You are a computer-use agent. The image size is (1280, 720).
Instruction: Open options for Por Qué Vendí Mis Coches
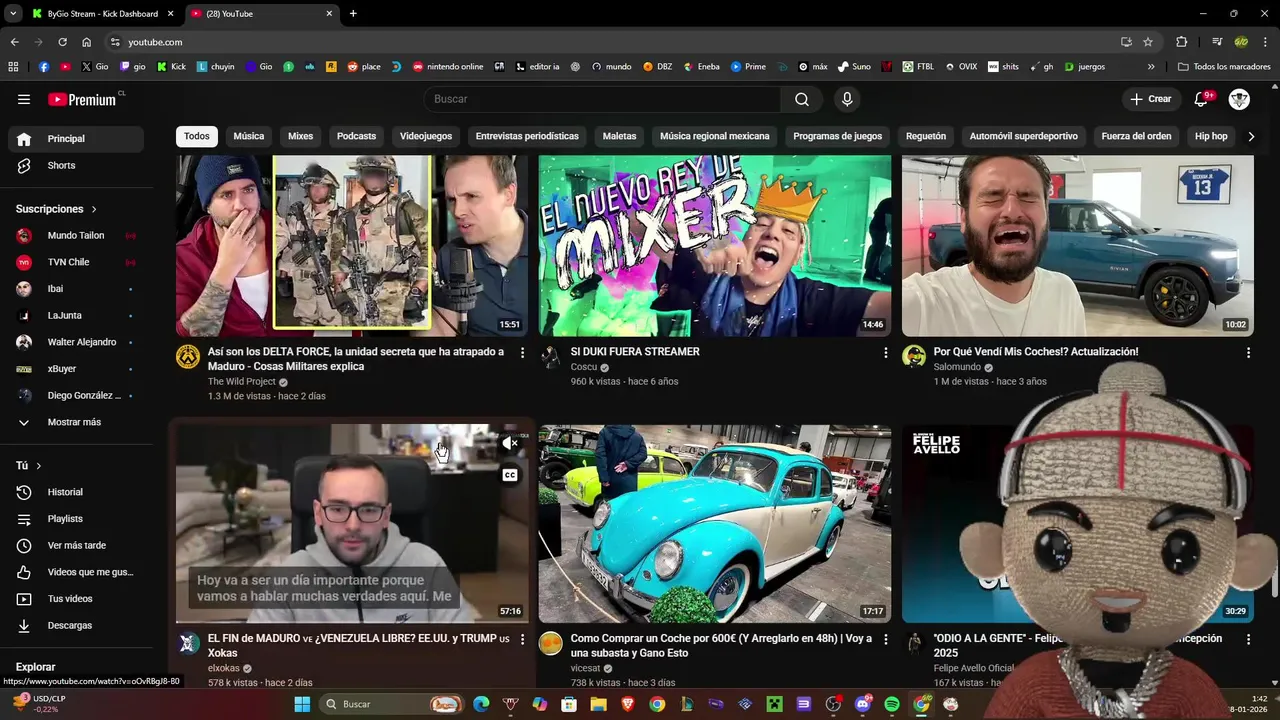[1248, 353]
